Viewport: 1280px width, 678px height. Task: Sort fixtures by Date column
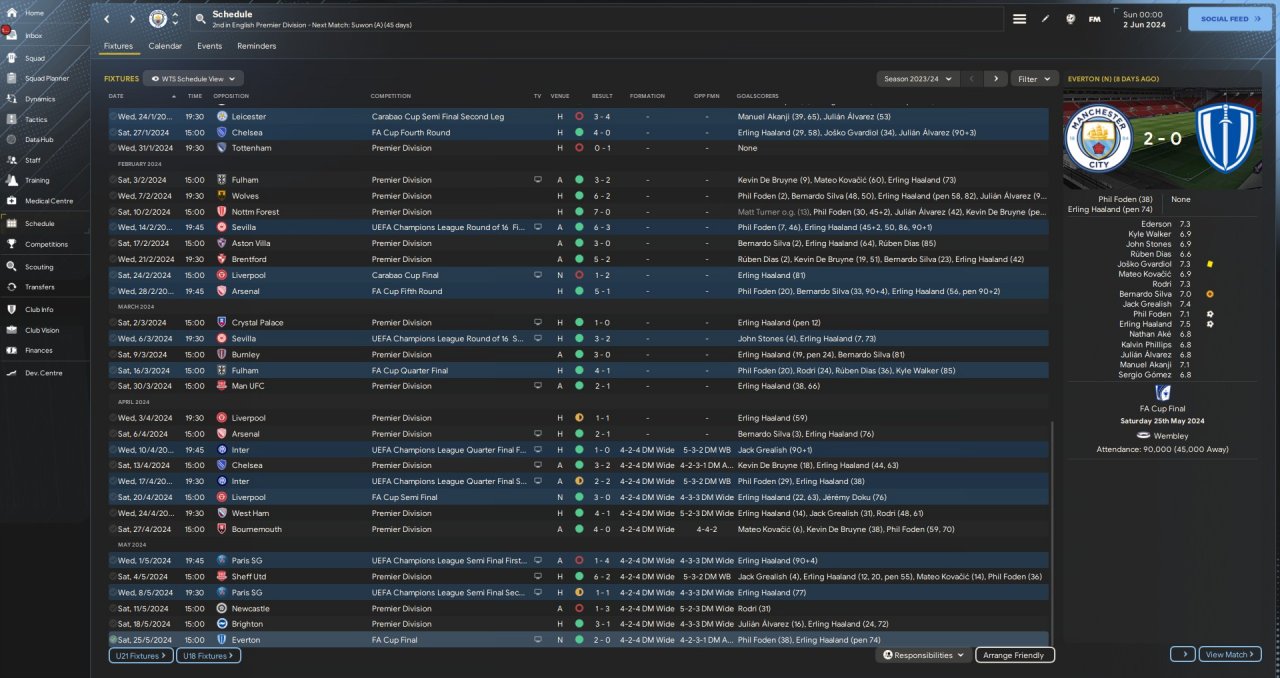[x=116, y=96]
